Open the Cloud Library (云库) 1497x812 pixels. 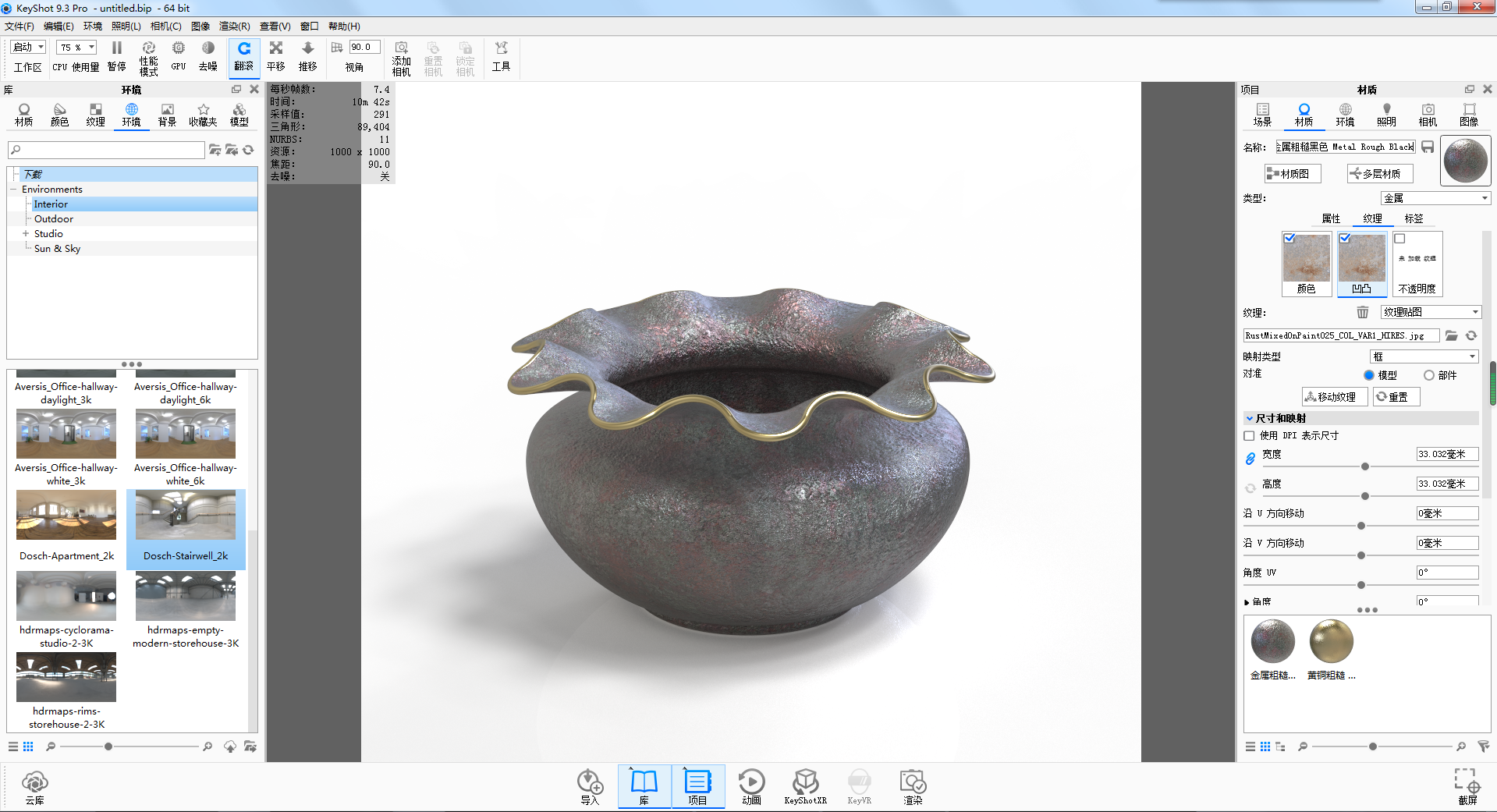point(35,787)
